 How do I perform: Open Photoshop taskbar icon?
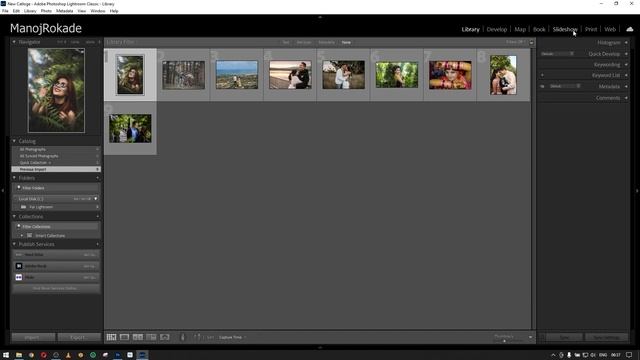(118, 355)
